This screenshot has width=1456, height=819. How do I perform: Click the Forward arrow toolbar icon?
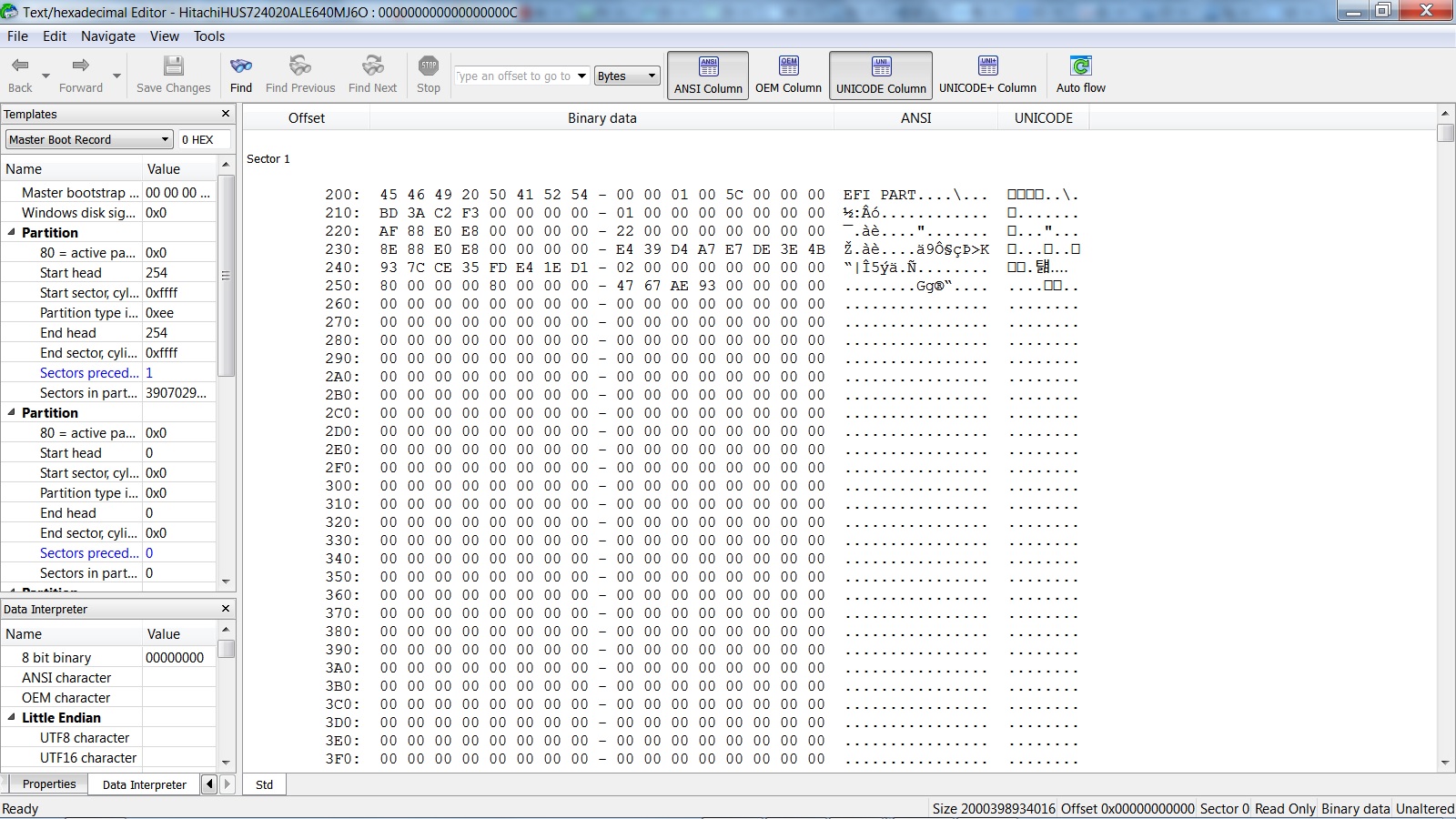tap(80, 66)
